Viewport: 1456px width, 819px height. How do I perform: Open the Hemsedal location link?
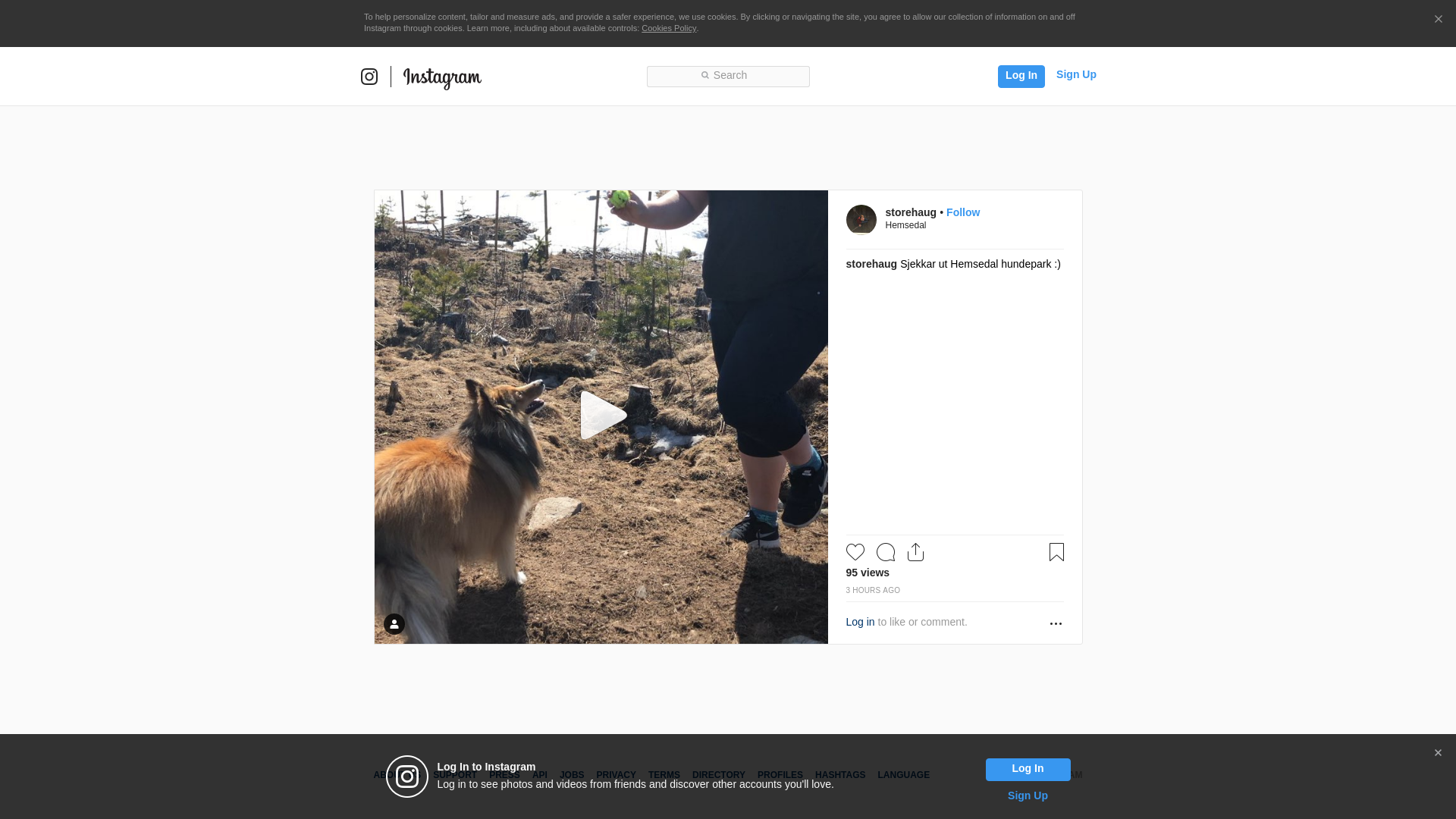click(905, 225)
